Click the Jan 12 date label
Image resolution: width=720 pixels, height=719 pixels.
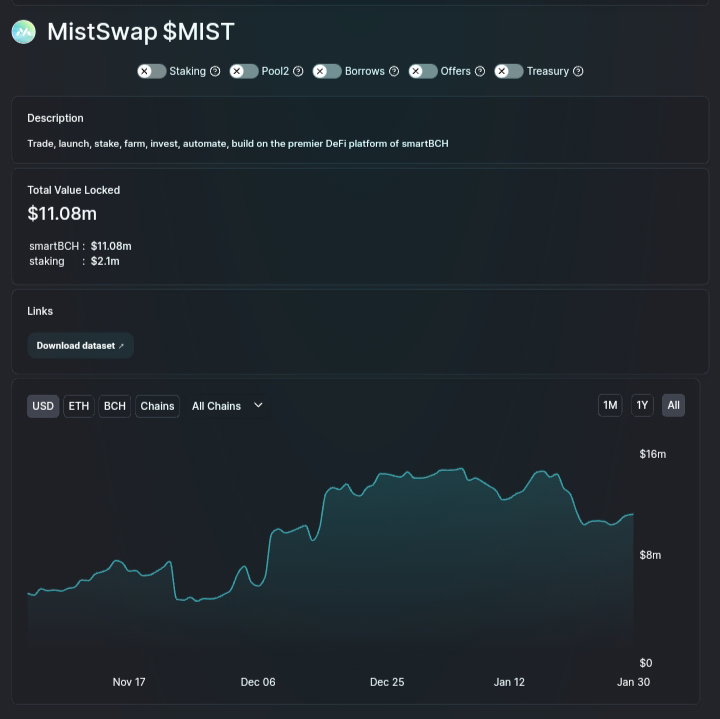click(509, 682)
